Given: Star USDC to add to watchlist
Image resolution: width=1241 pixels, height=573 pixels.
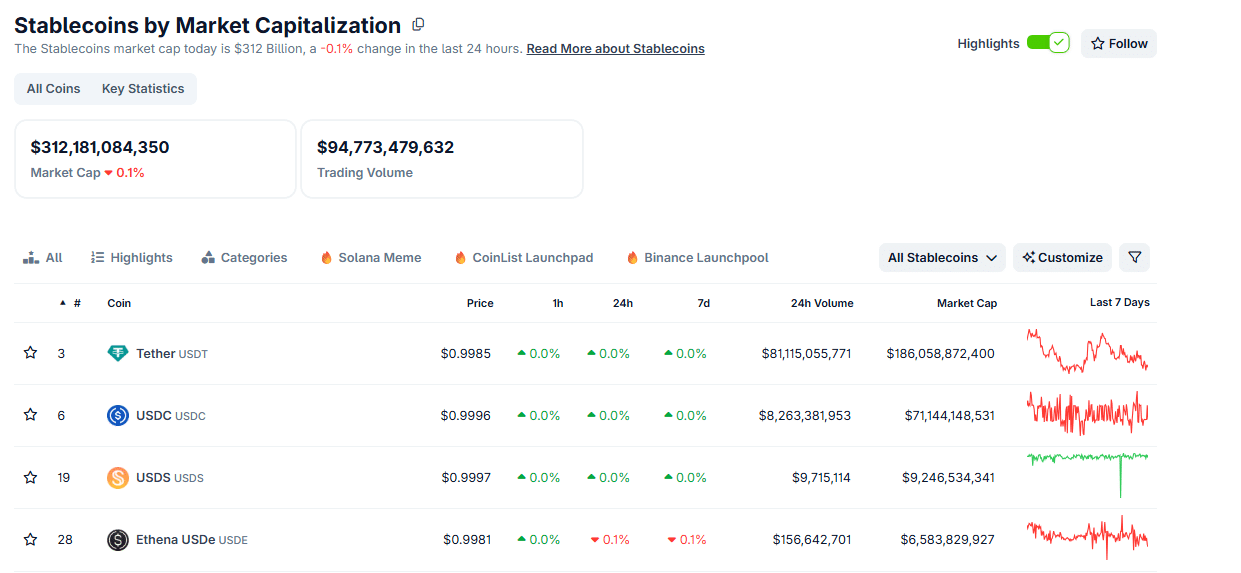Looking at the screenshot, I should tap(31, 415).
